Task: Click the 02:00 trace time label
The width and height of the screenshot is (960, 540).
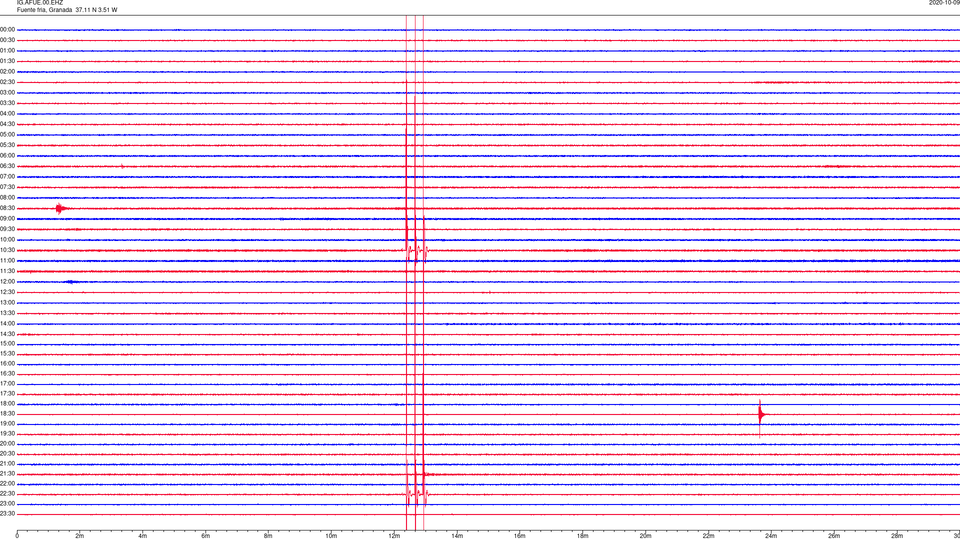Action: click(7, 72)
